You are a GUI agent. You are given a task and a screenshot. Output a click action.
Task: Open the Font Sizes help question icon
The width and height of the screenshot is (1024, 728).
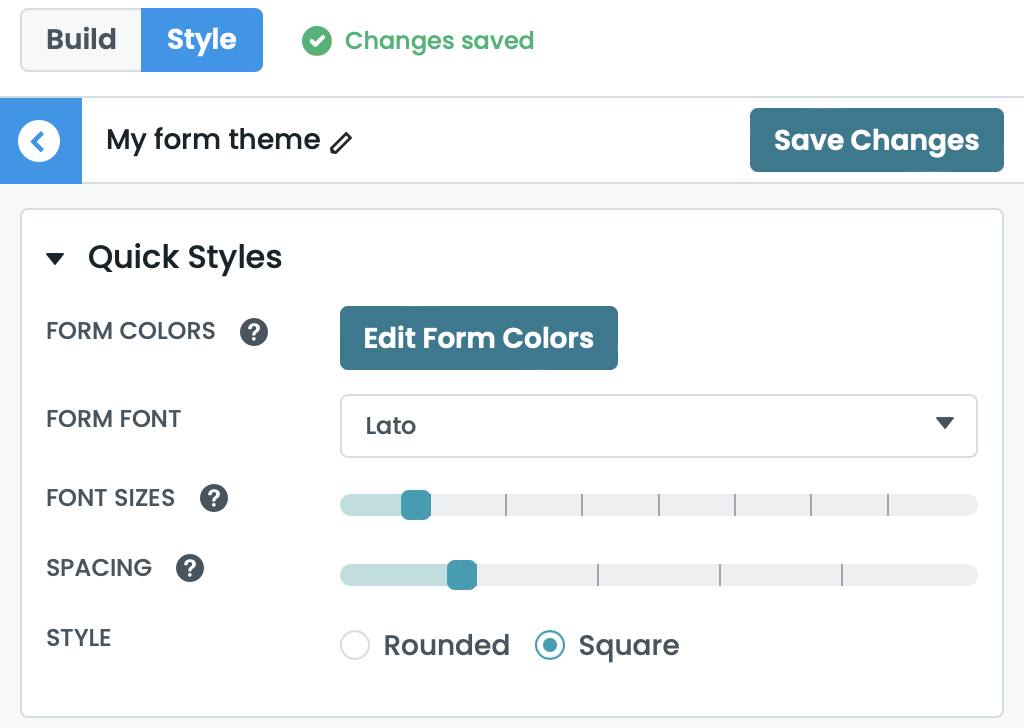point(214,498)
